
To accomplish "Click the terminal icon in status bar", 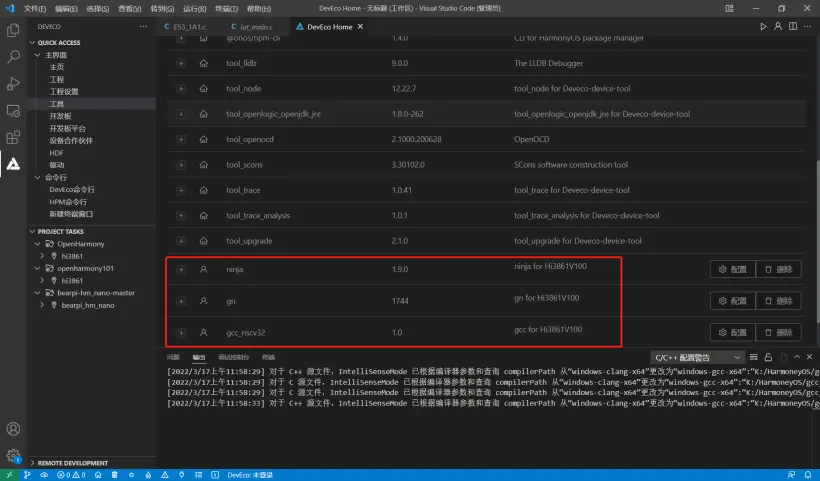I will pos(215,475).
